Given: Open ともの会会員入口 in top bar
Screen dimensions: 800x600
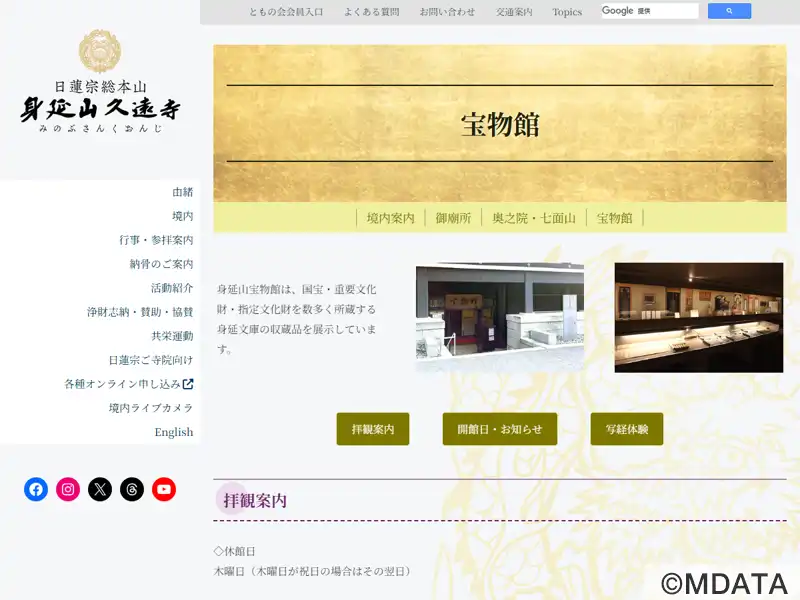Looking at the screenshot, I should pyautogui.click(x=286, y=12).
